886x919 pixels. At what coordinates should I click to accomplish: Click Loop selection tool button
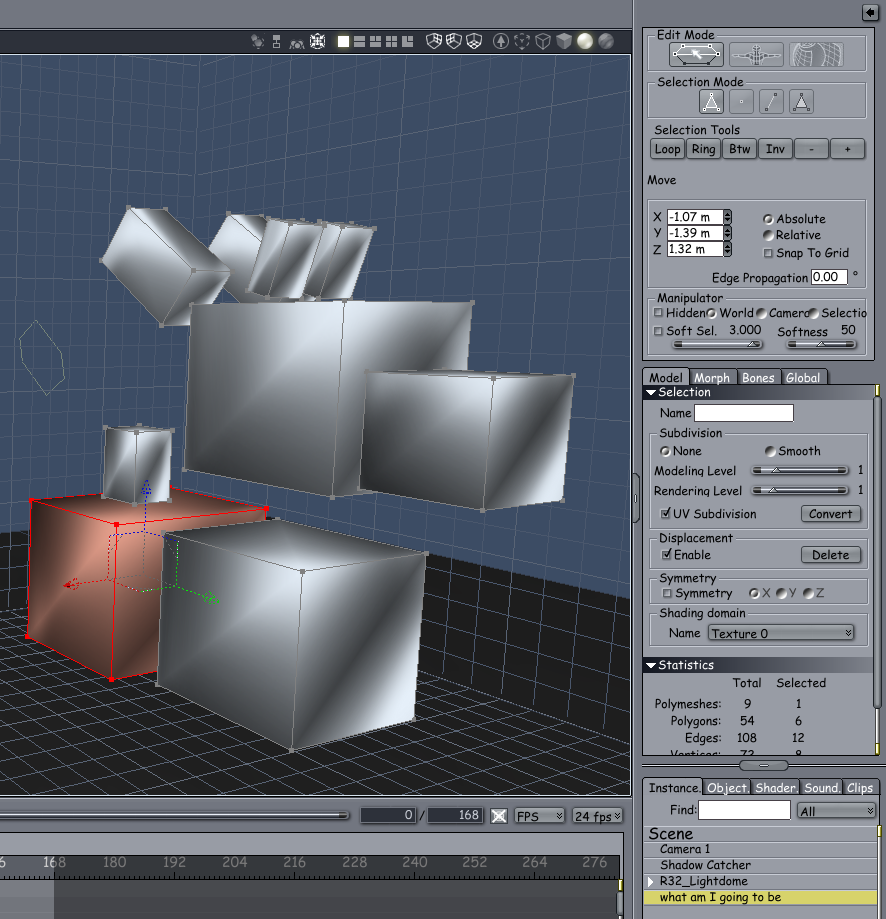click(x=667, y=149)
